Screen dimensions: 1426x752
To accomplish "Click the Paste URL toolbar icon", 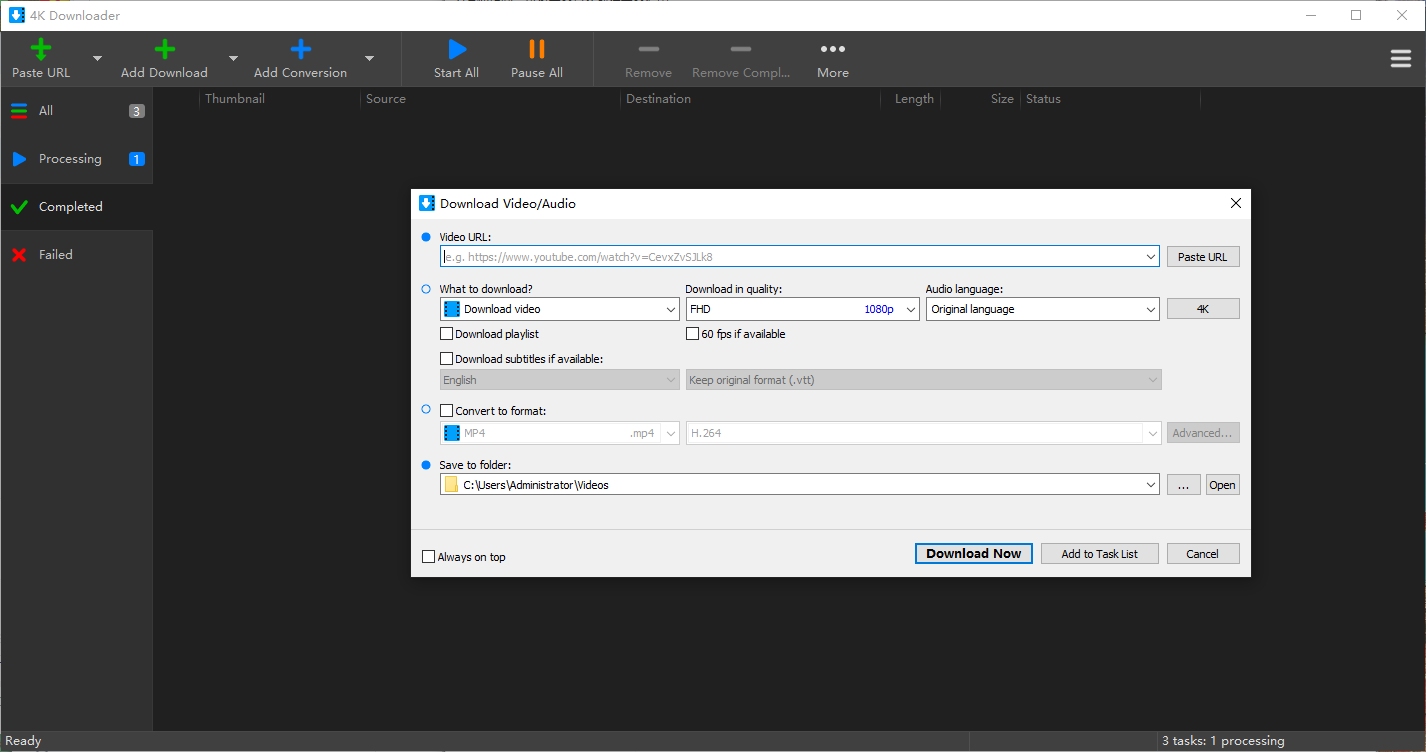I will click(x=41, y=50).
